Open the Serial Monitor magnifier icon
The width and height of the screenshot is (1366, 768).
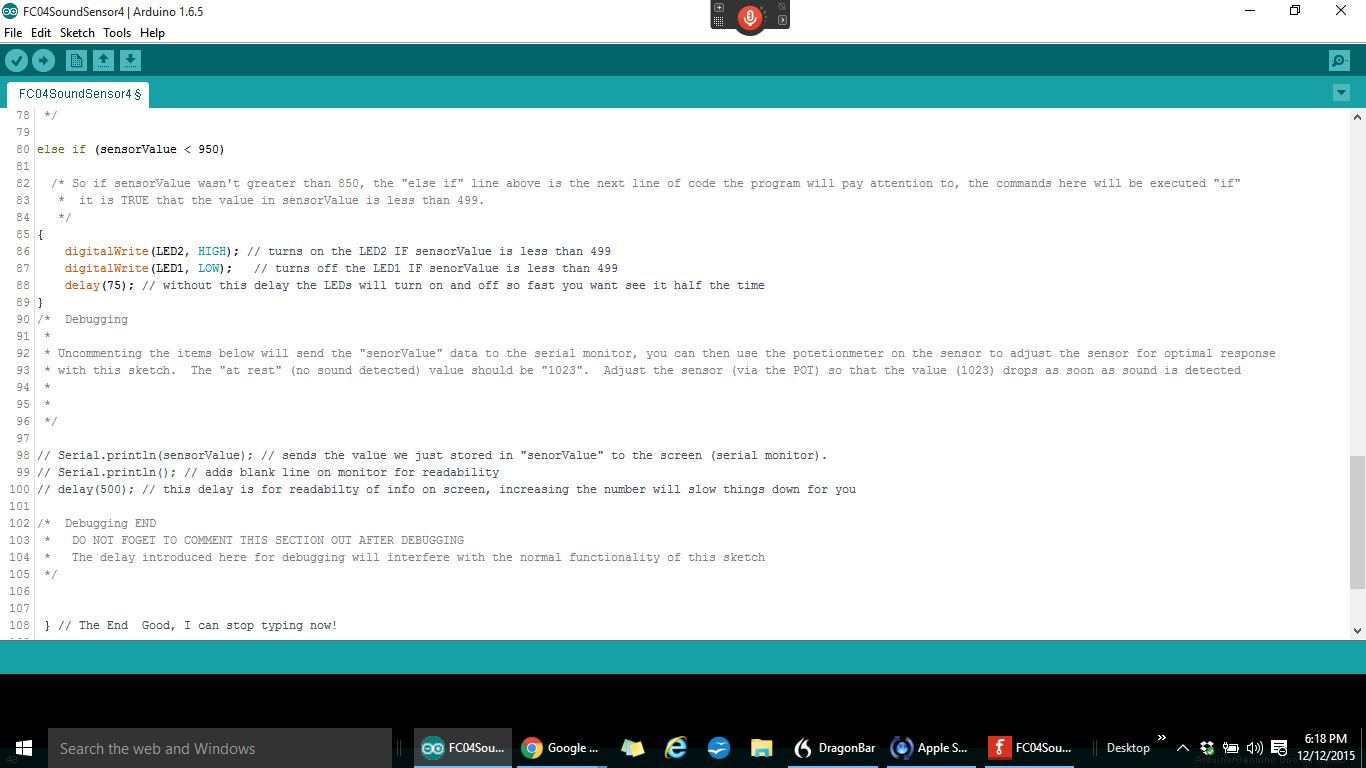(x=1338, y=60)
